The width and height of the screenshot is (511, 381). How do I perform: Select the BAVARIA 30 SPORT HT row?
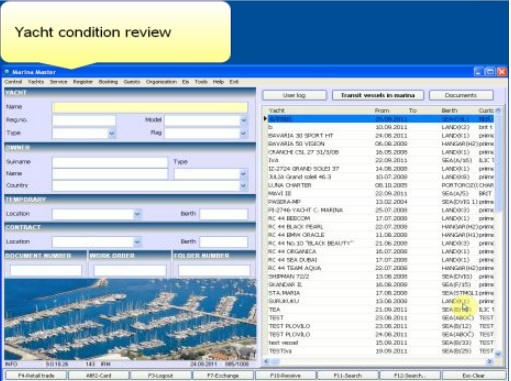380,135
